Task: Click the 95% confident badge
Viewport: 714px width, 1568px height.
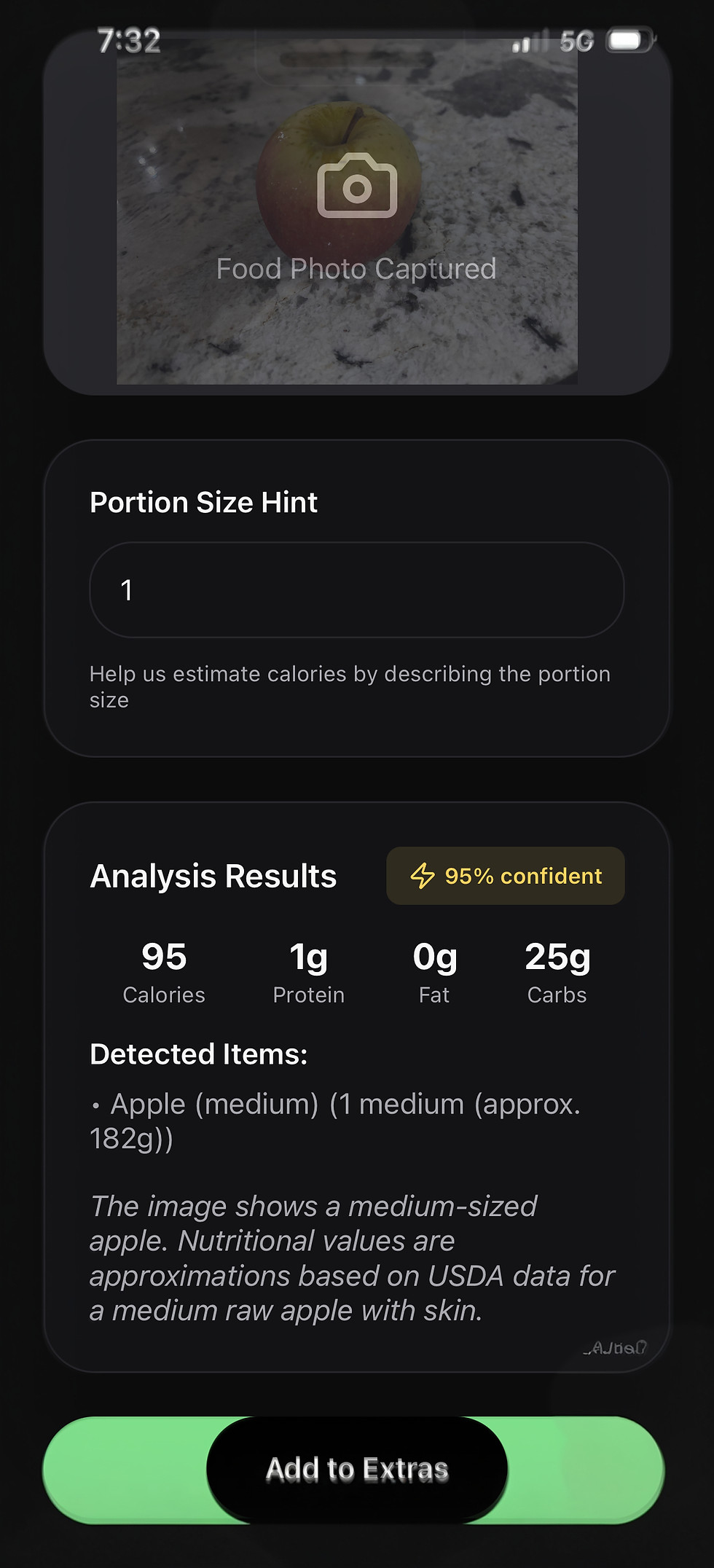Action: click(506, 876)
